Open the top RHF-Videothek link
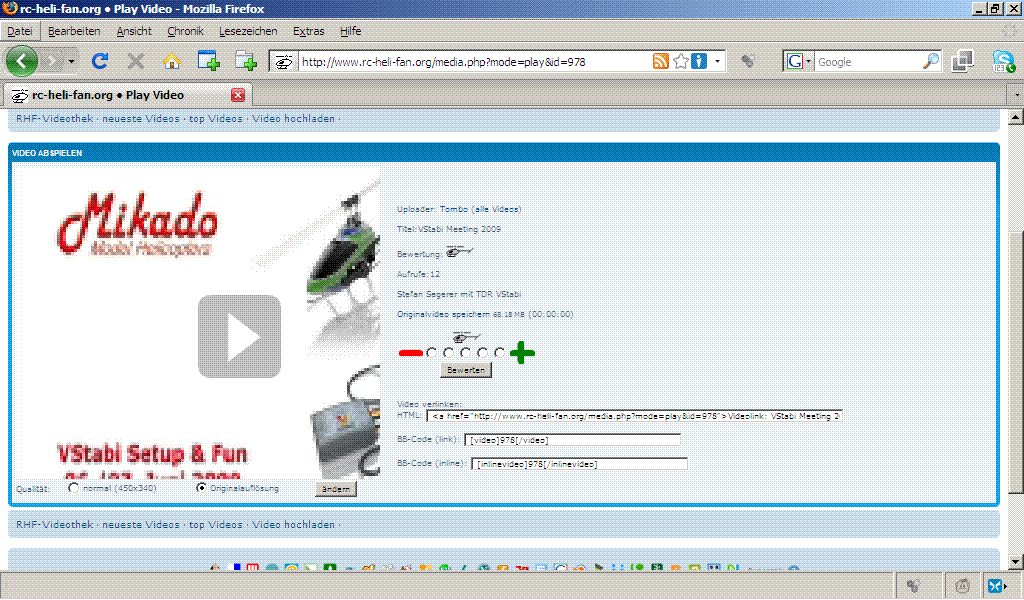This screenshot has height=600, width=1024. [x=55, y=119]
